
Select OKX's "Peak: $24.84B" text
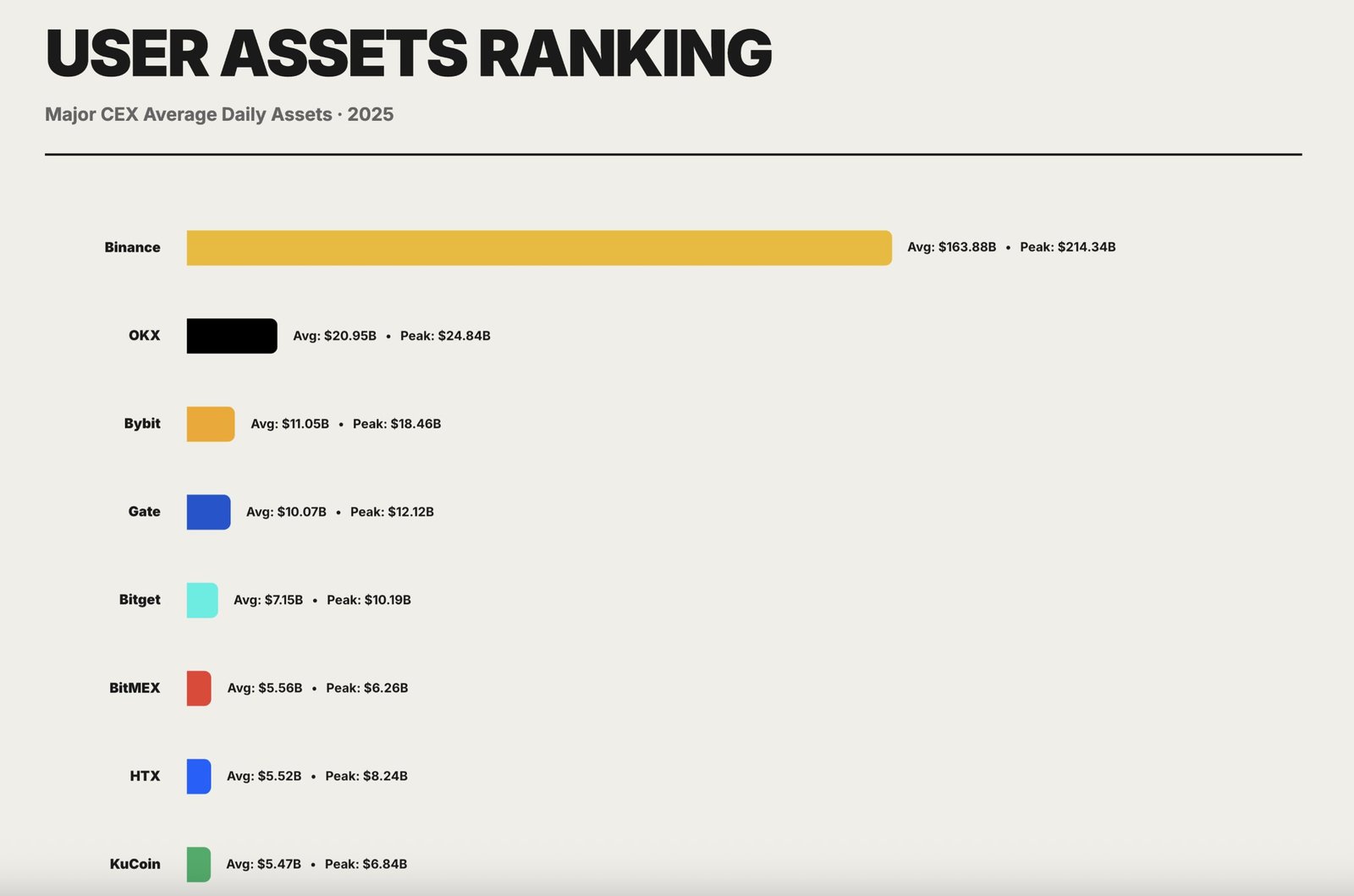tap(445, 336)
